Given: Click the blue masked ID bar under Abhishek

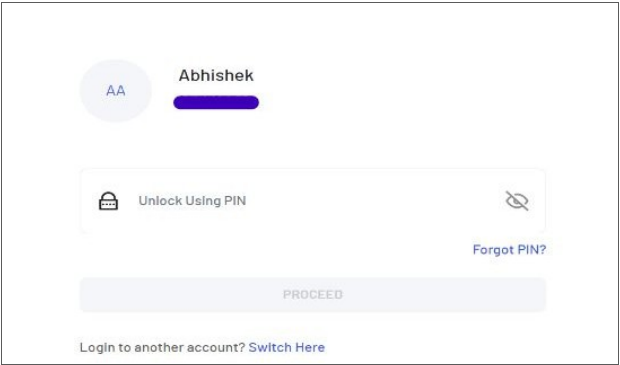Looking at the screenshot, I should pyautogui.click(x=216, y=102).
